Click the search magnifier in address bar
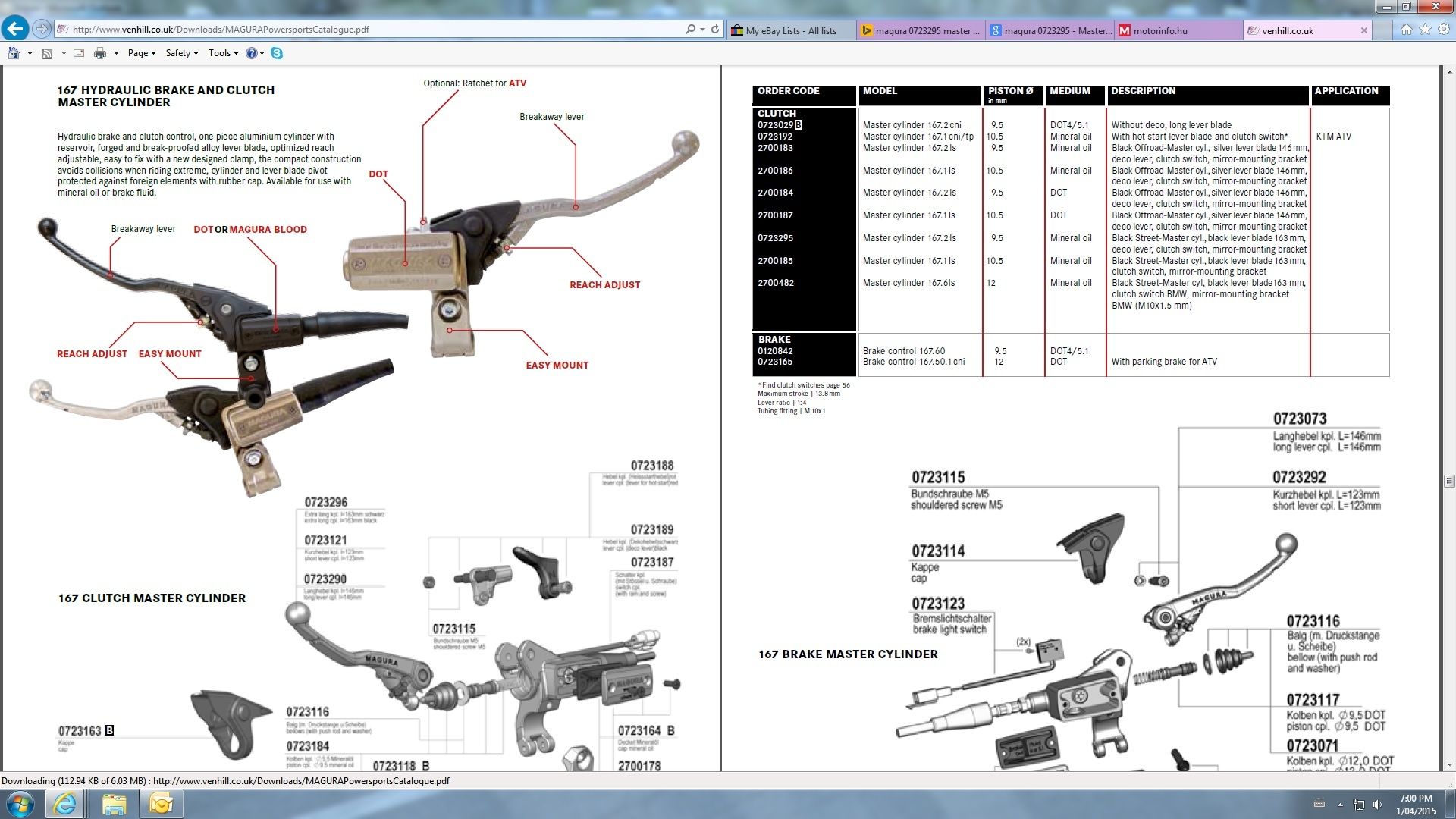 tap(690, 30)
